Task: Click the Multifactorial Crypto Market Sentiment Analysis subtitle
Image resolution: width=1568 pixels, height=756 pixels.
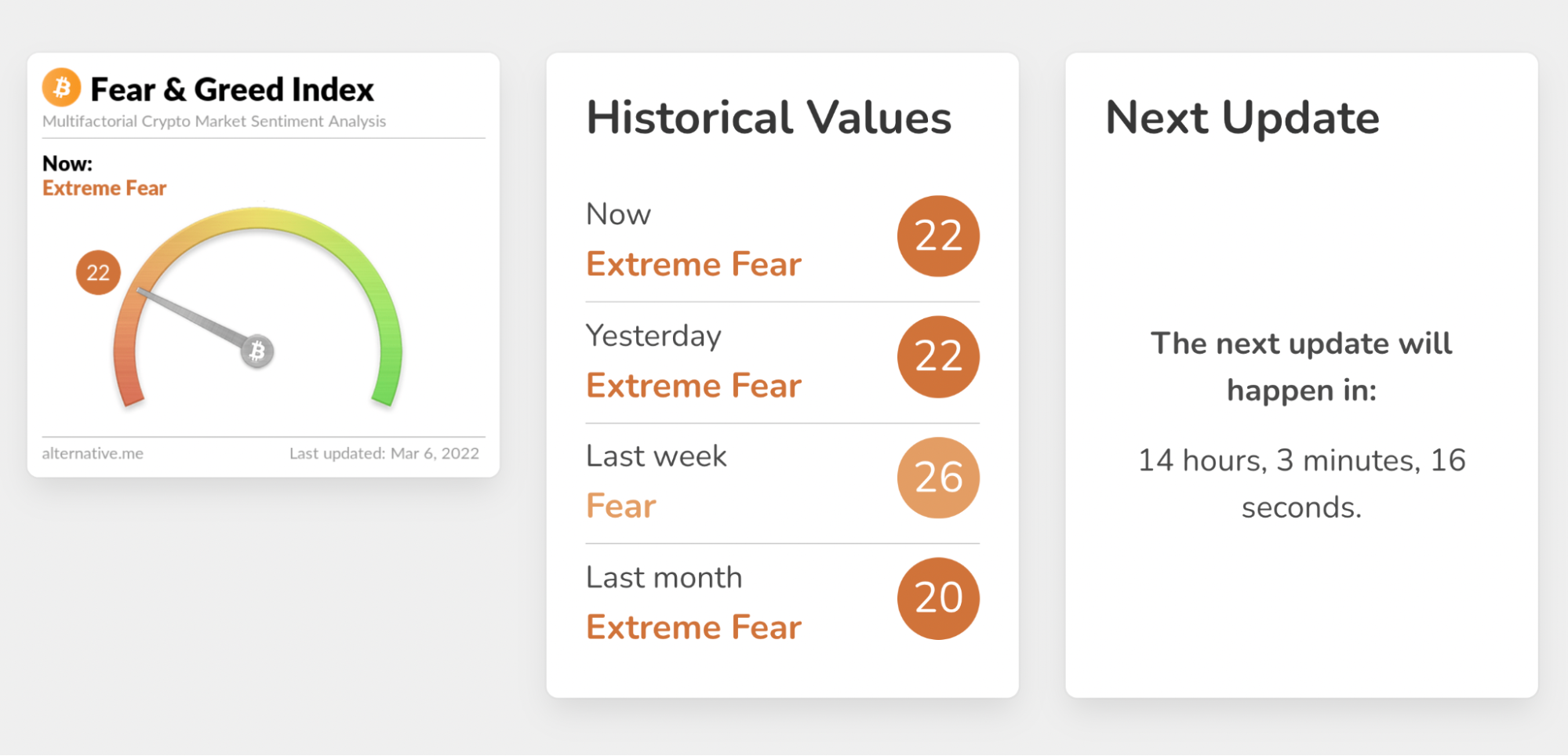Action: pos(214,122)
